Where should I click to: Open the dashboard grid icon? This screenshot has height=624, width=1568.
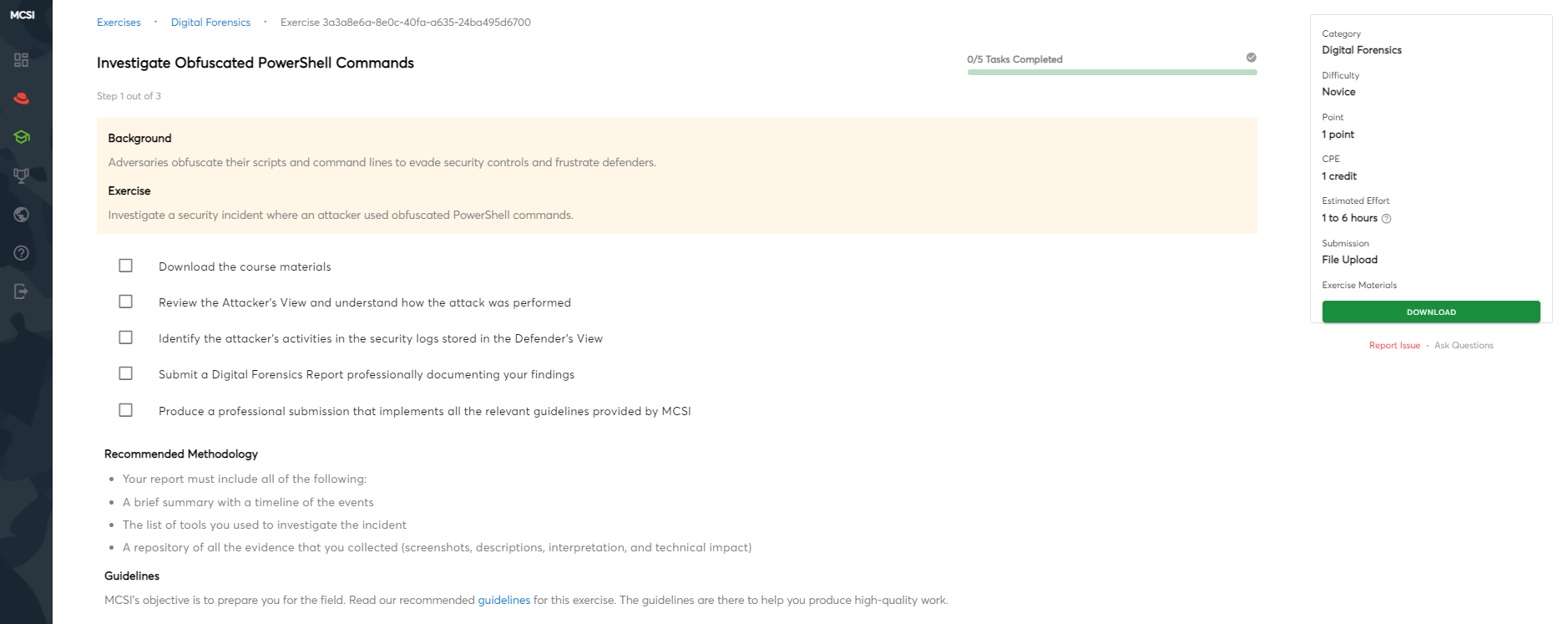point(22,60)
